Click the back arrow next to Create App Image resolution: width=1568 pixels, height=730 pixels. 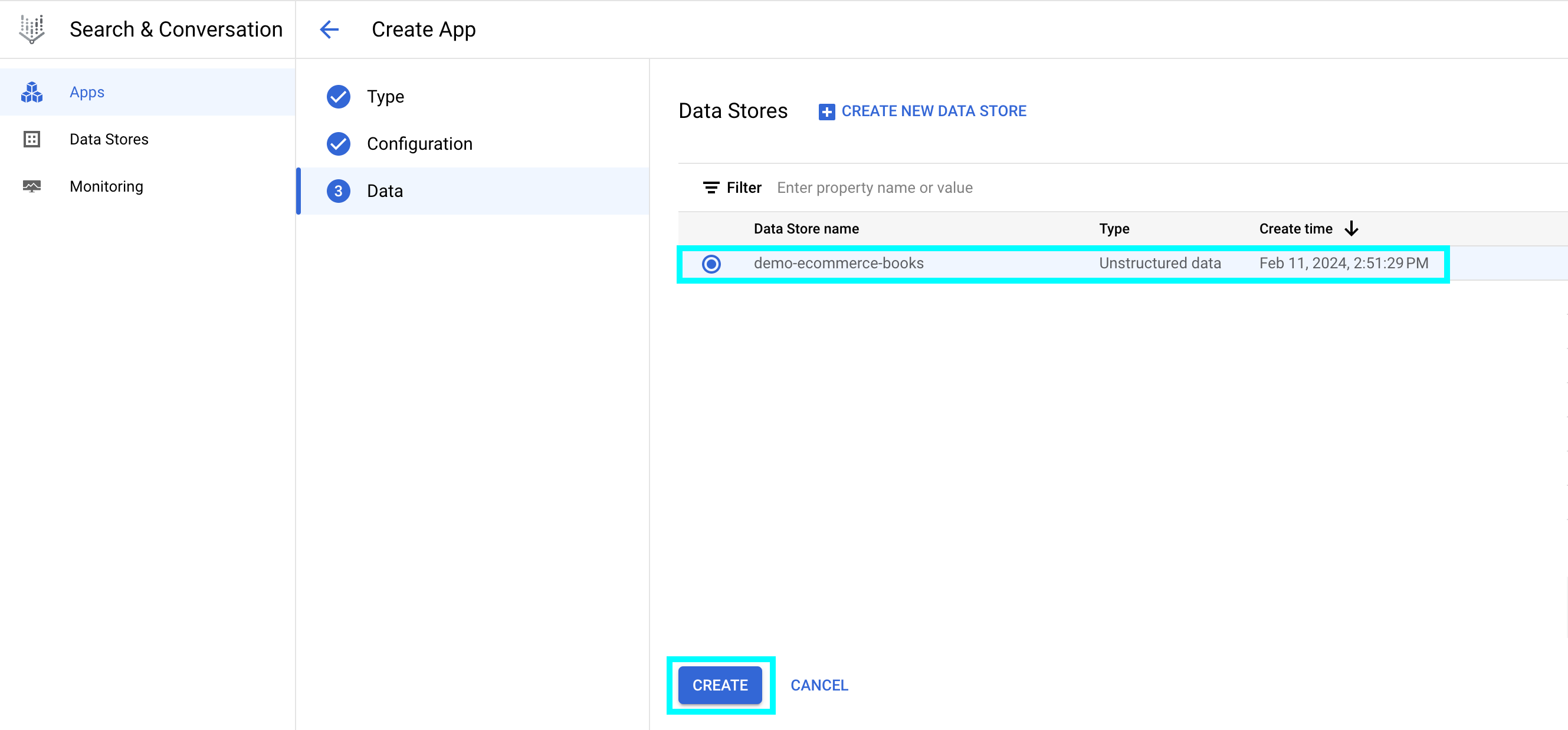(329, 28)
